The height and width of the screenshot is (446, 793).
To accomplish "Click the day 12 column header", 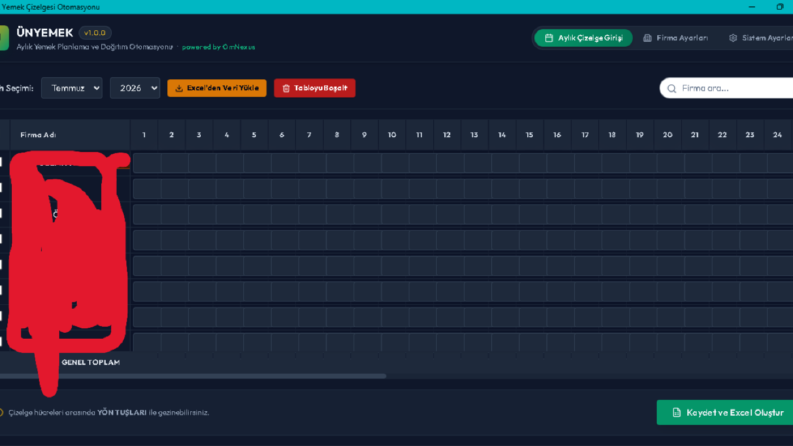I will [447, 135].
